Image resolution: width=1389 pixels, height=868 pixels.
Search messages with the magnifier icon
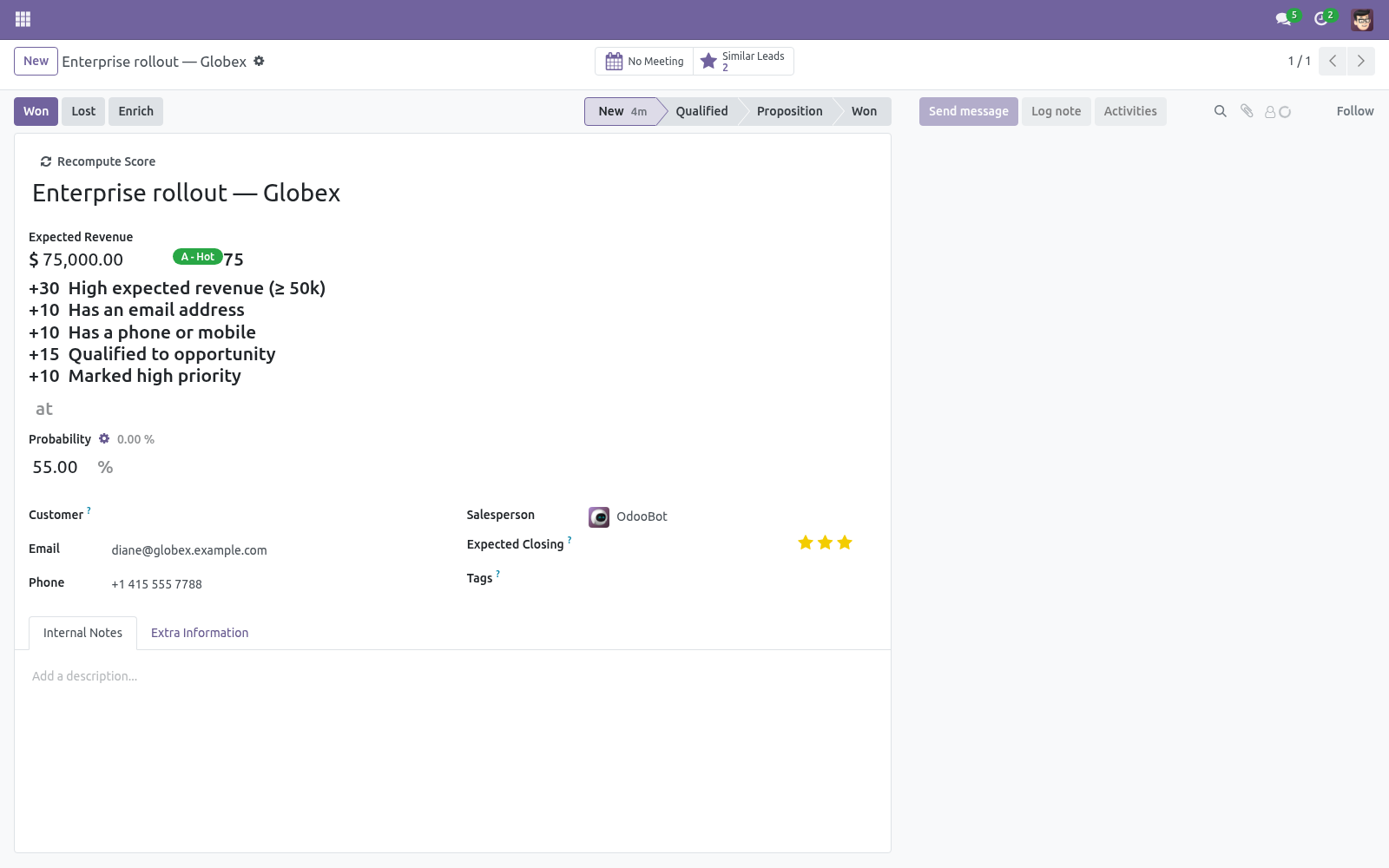(x=1221, y=111)
